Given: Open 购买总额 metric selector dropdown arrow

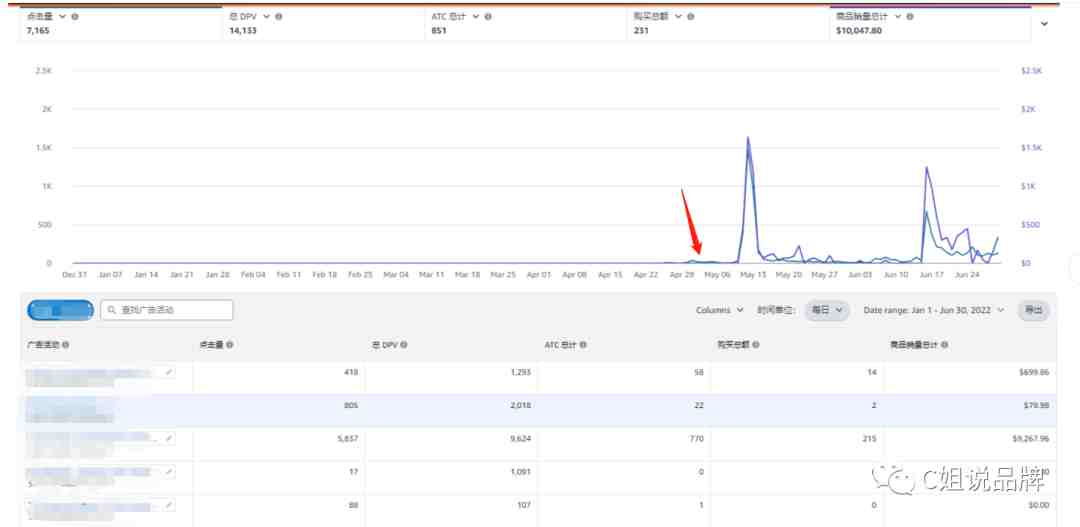Looking at the screenshot, I should click(678, 17).
